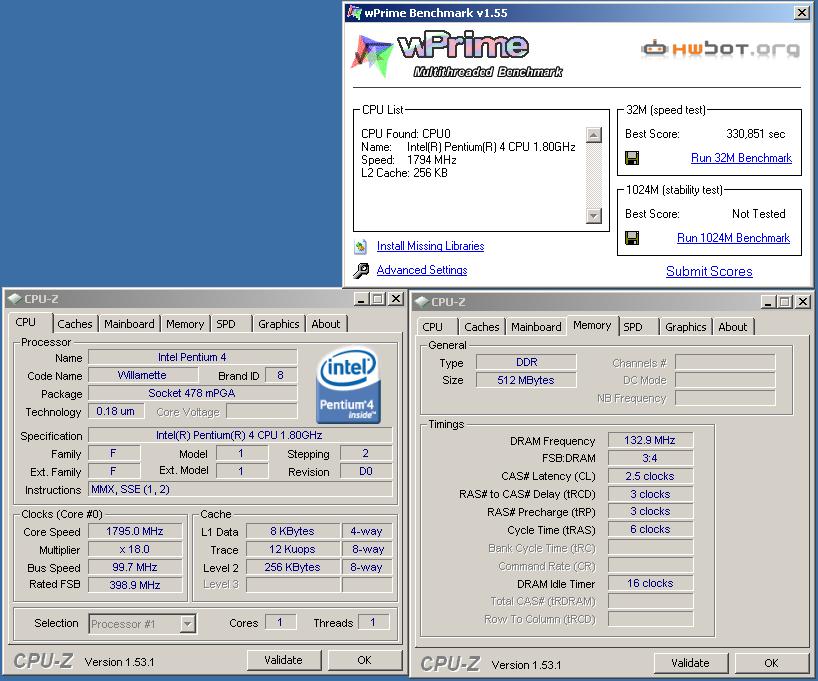Click the wPrime logo icon
The height and width of the screenshot is (681, 818).
click(371, 56)
